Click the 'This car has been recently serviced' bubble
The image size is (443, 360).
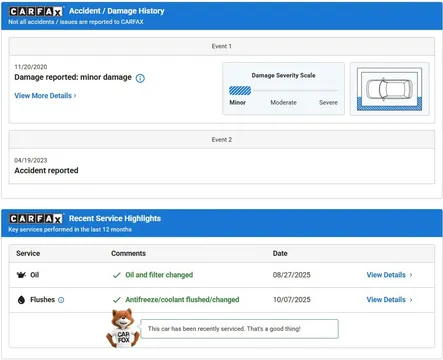point(239,329)
